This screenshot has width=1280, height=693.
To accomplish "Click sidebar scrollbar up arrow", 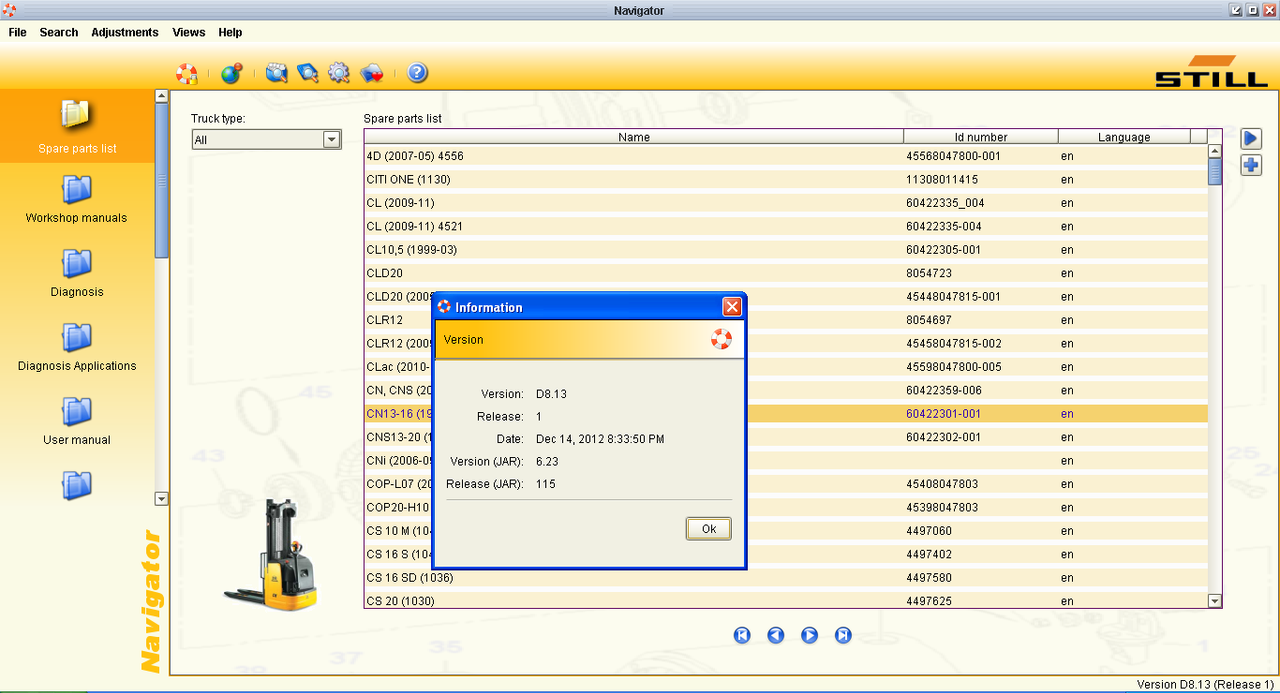I will pos(162,96).
